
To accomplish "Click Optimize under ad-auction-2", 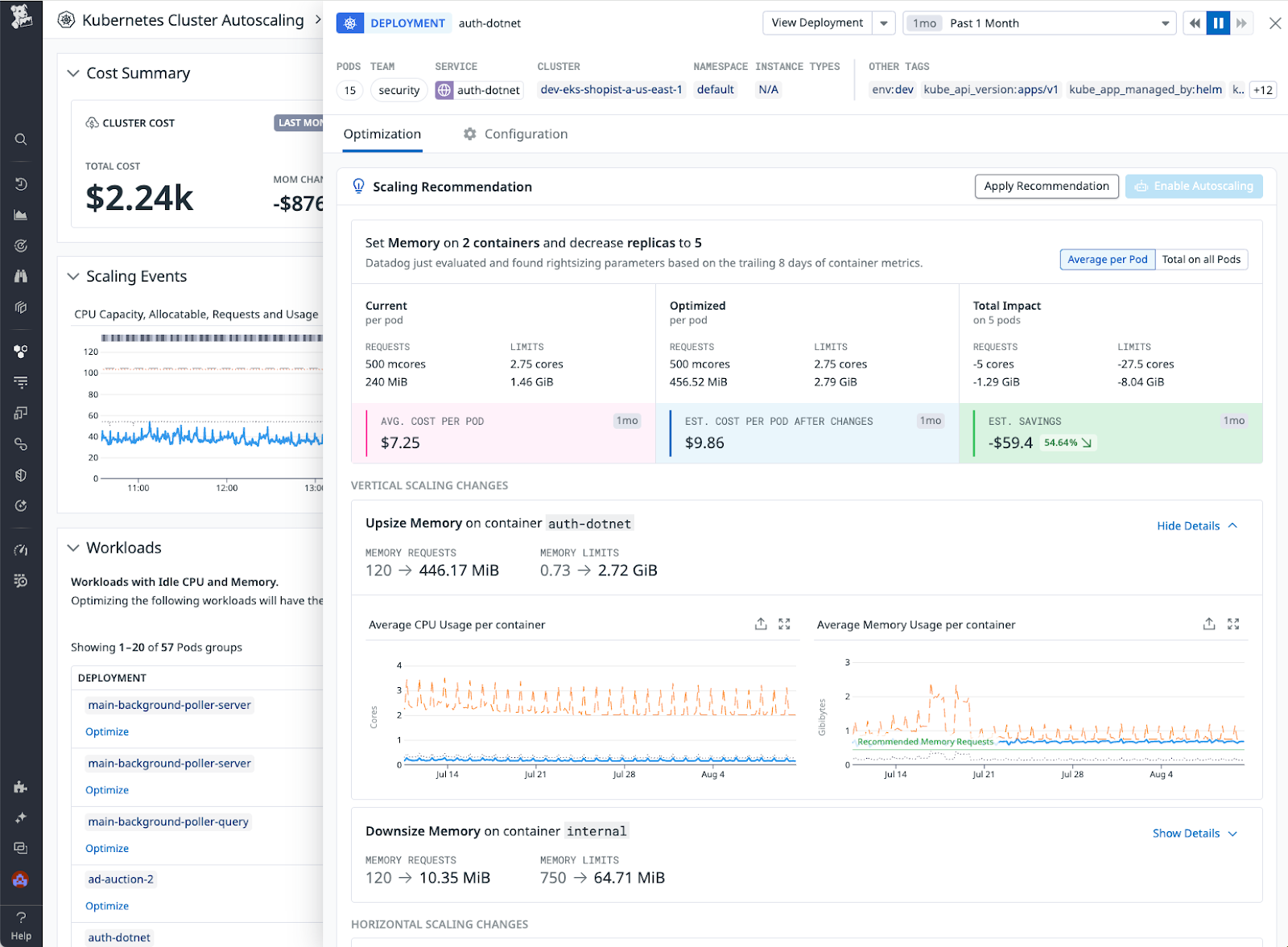I will coord(107,906).
